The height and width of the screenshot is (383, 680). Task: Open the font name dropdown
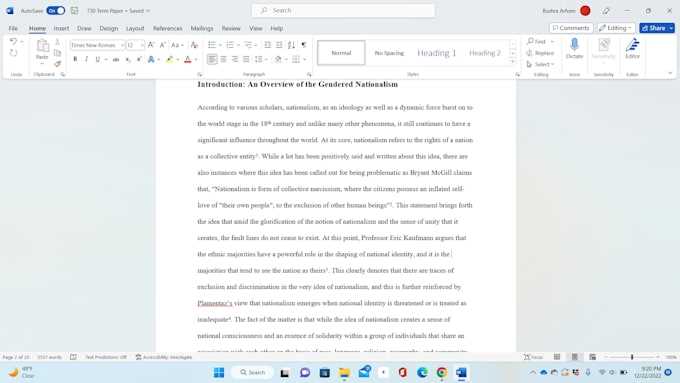[122, 45]
